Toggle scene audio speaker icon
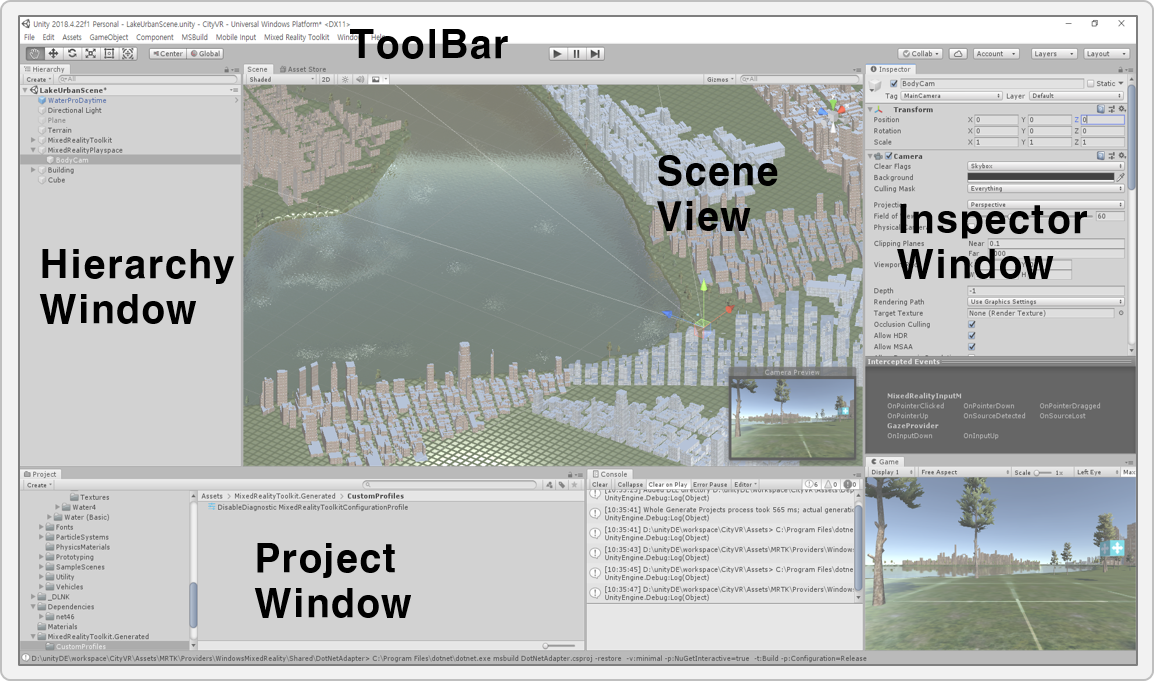 click(x=360, y=80)
